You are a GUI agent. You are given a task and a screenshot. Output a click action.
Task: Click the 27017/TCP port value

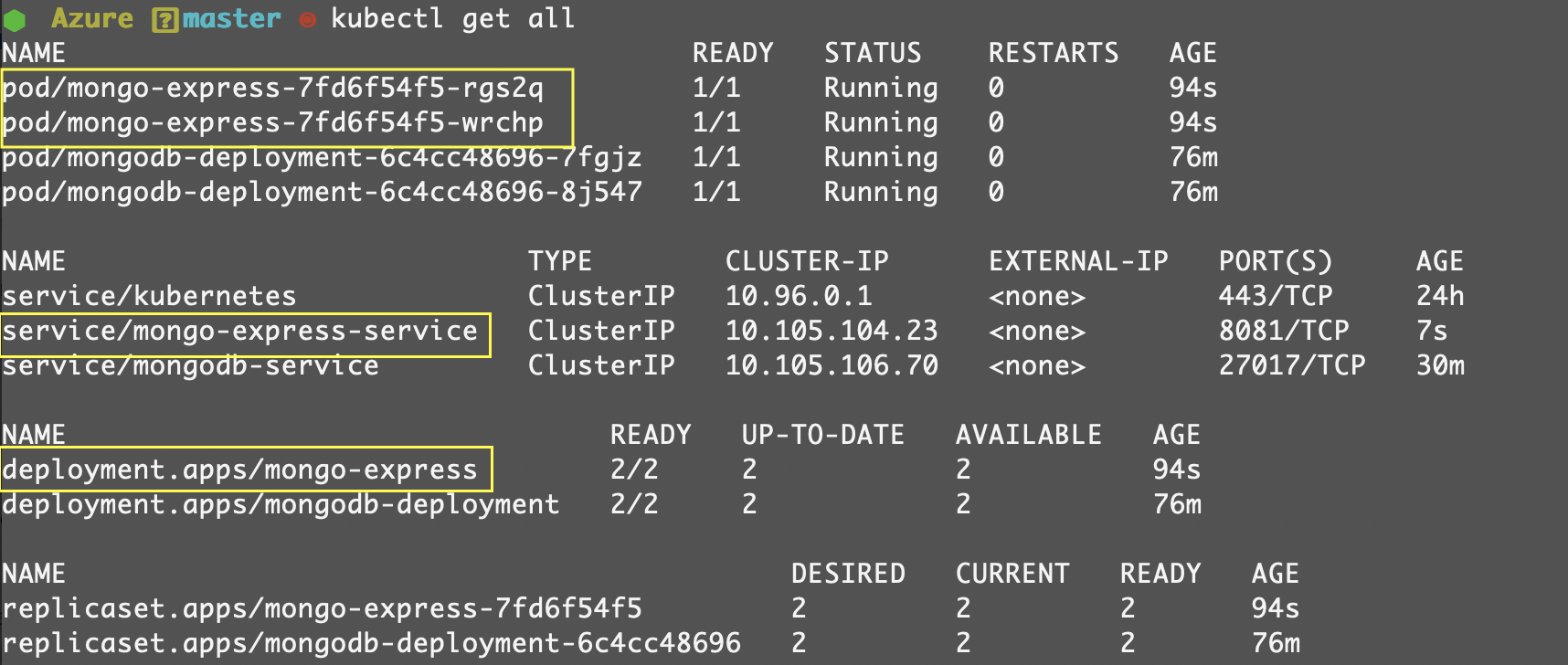1292,365
